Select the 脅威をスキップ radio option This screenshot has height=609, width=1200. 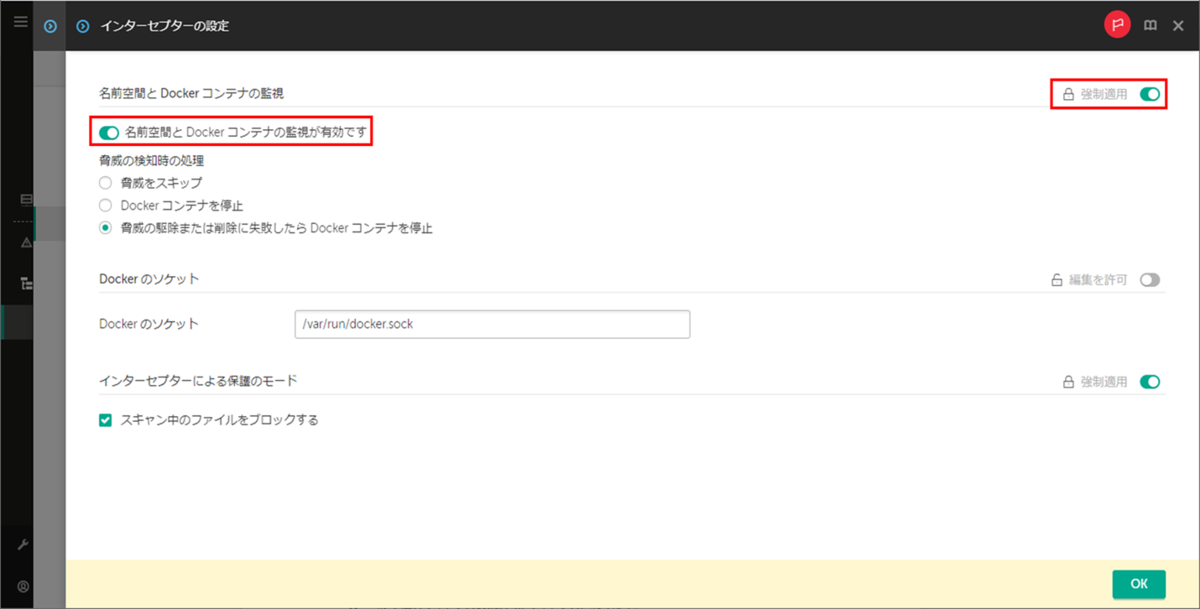coord(105,182)
